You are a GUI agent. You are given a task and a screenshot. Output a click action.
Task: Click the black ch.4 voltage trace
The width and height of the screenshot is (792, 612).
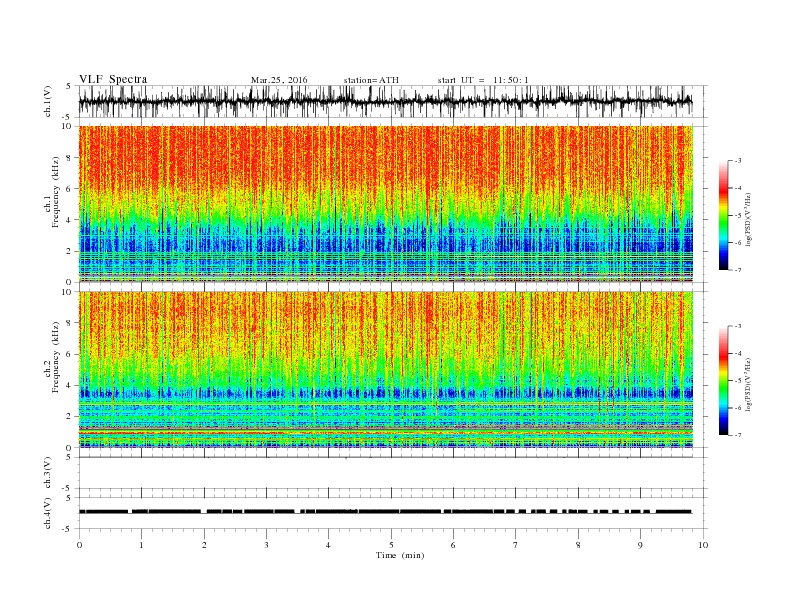[385, 512]
